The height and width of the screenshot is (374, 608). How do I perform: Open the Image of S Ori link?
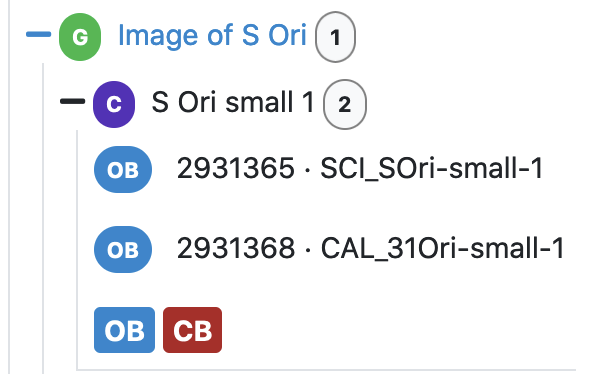click(x=212, y=35)
